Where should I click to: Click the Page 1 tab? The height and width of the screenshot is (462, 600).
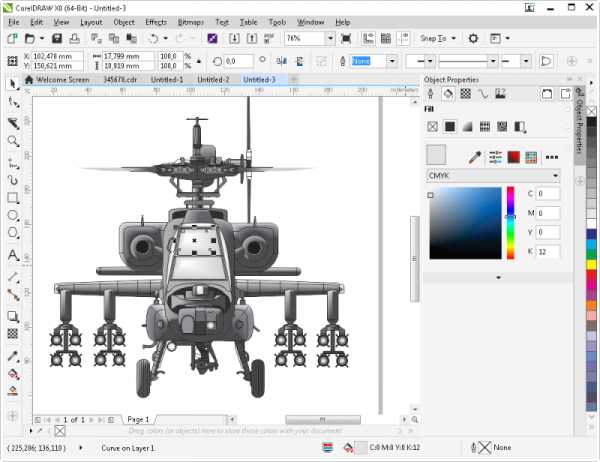click(138, 419)
